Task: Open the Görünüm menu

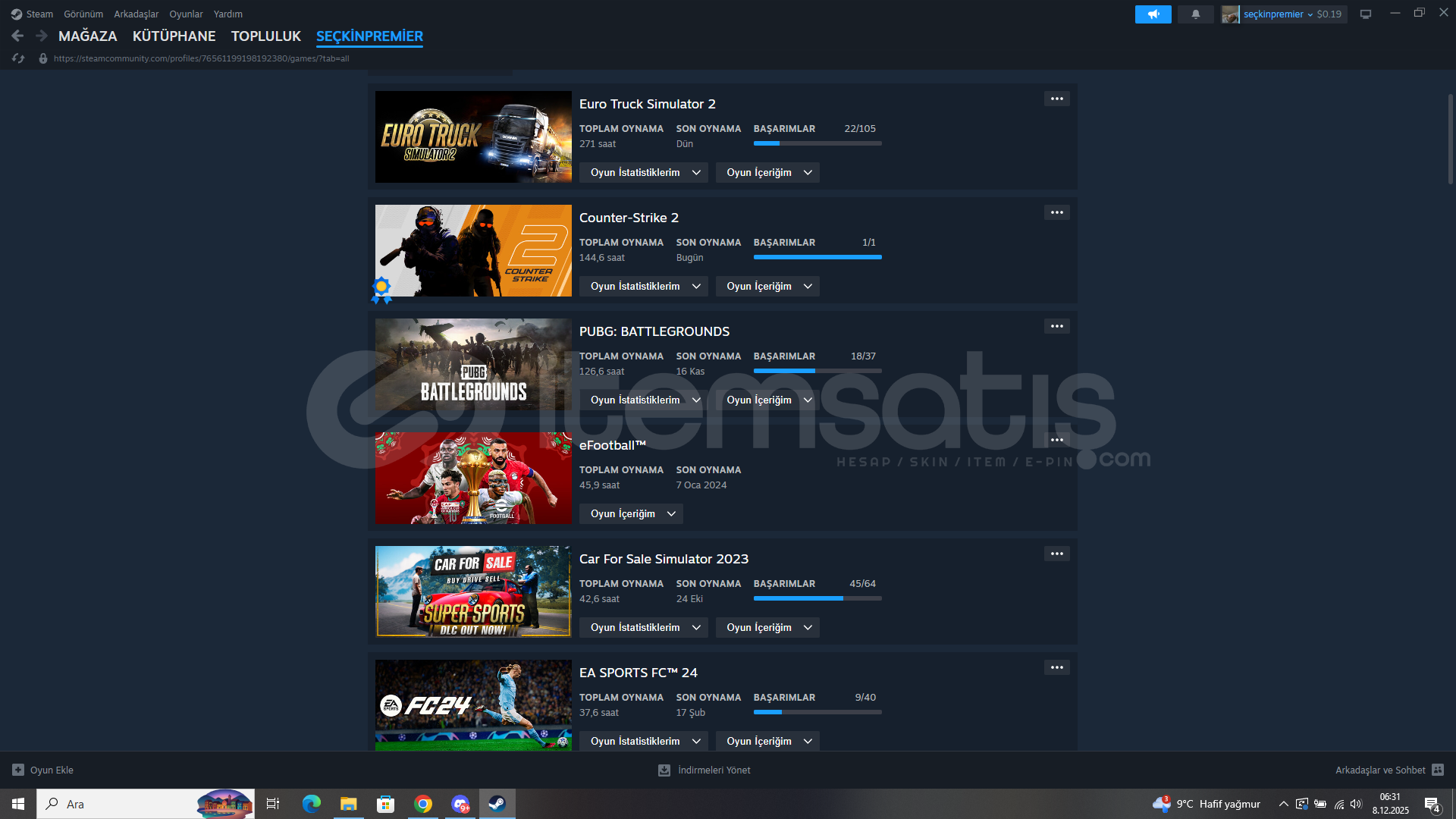Action: 83,14
